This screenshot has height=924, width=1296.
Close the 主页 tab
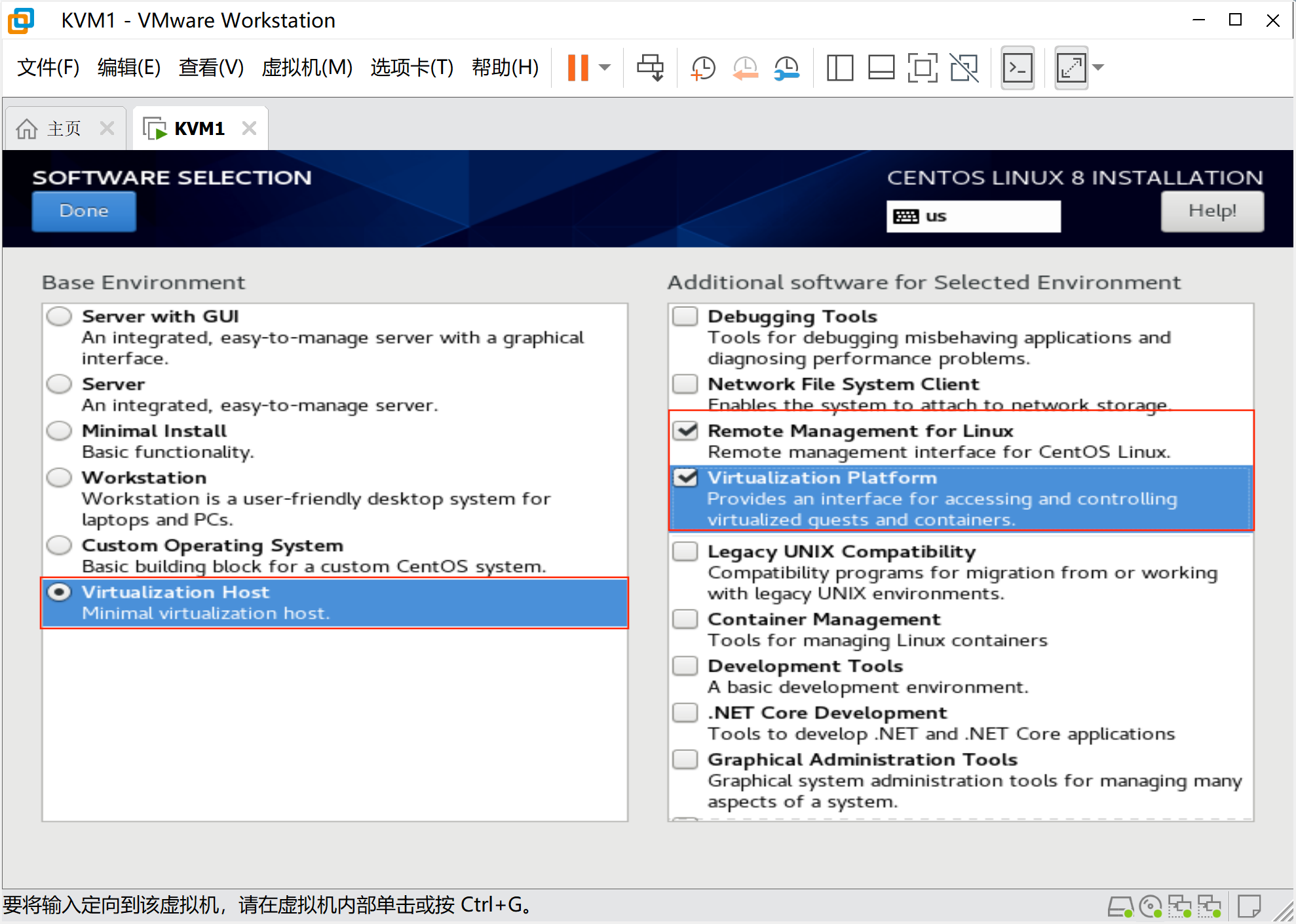(107, 128)
